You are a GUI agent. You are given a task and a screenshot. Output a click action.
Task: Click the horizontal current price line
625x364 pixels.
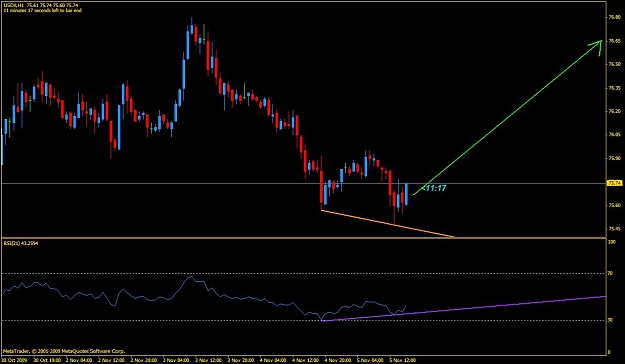pos(303,183)
